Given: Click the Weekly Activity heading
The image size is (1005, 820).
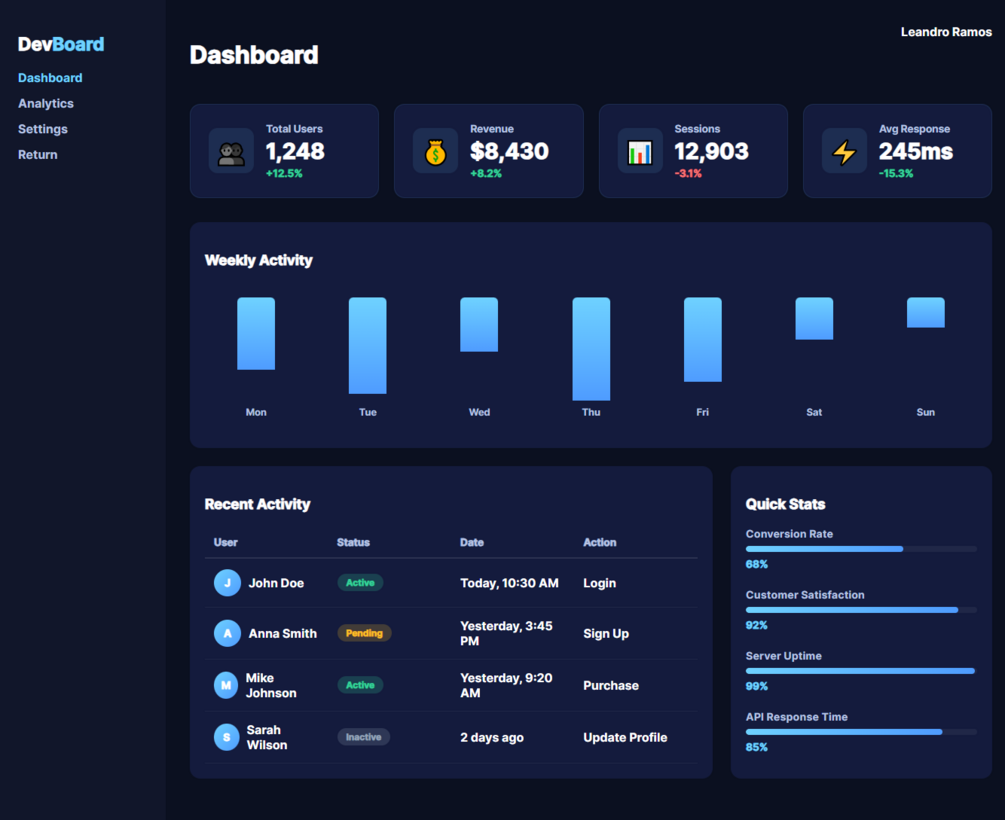Looking at the screenshot, I should click(x=258, y=260).
